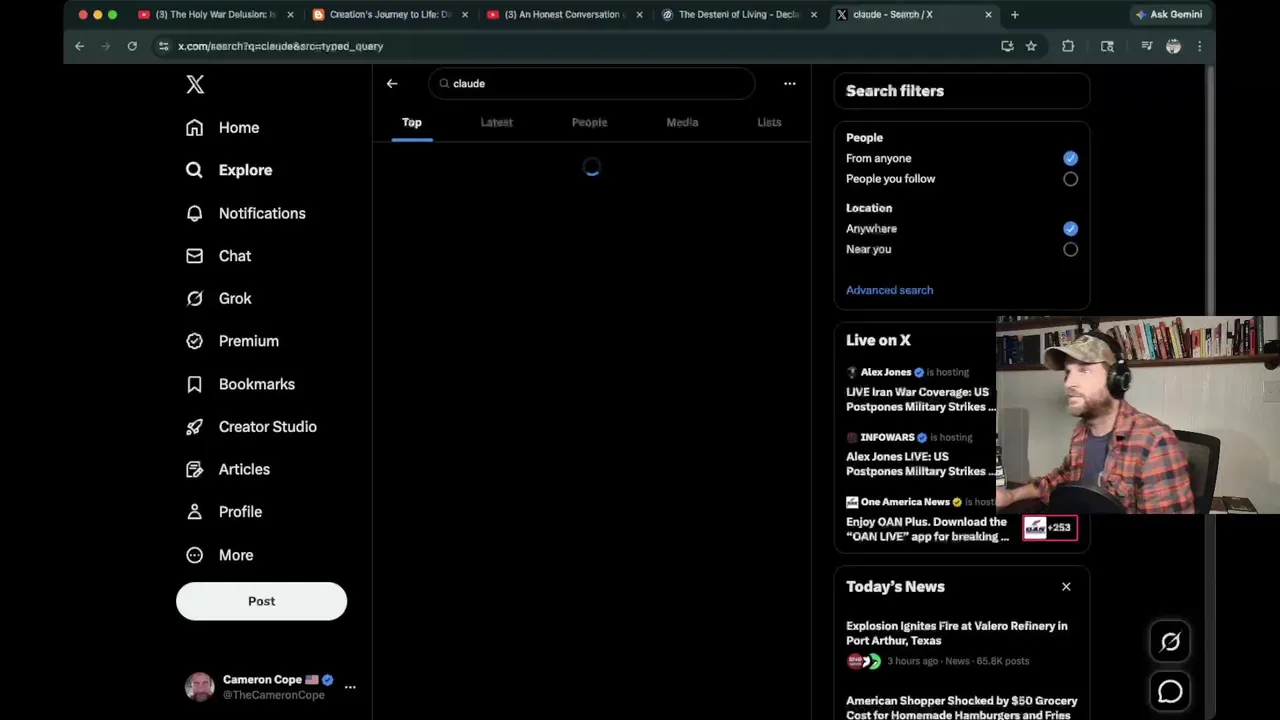The width and height of the screenshot is (1280, 720).
Task: Go to Home in the sidebar
Action: tap(222, 128)
